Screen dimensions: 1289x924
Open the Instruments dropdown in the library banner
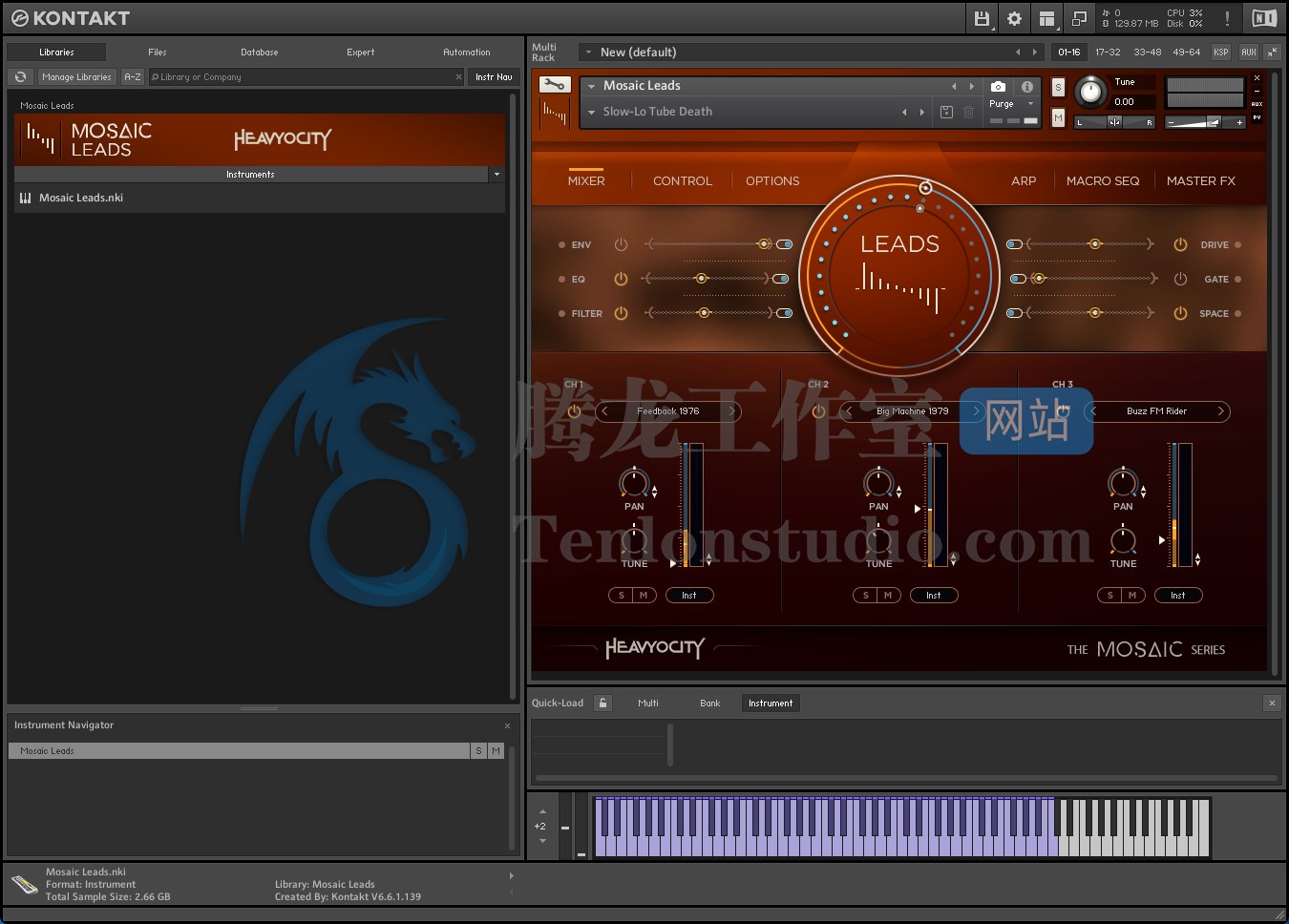pos(496,174)
